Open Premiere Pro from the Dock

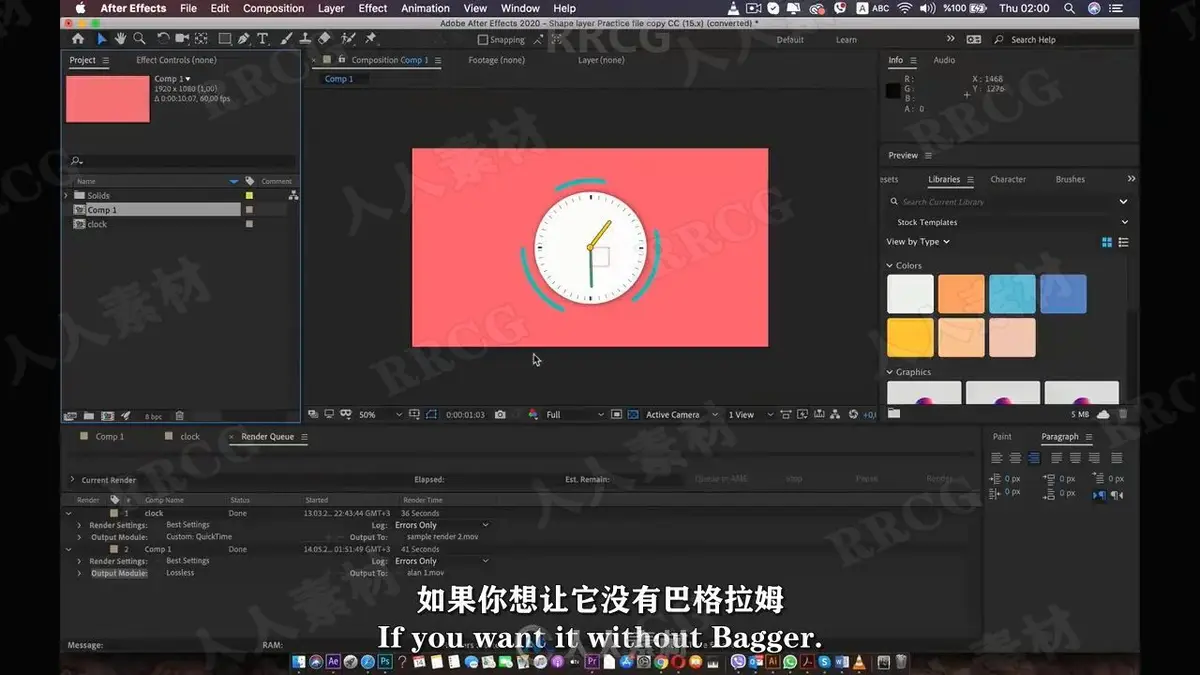tap(591, 662)
